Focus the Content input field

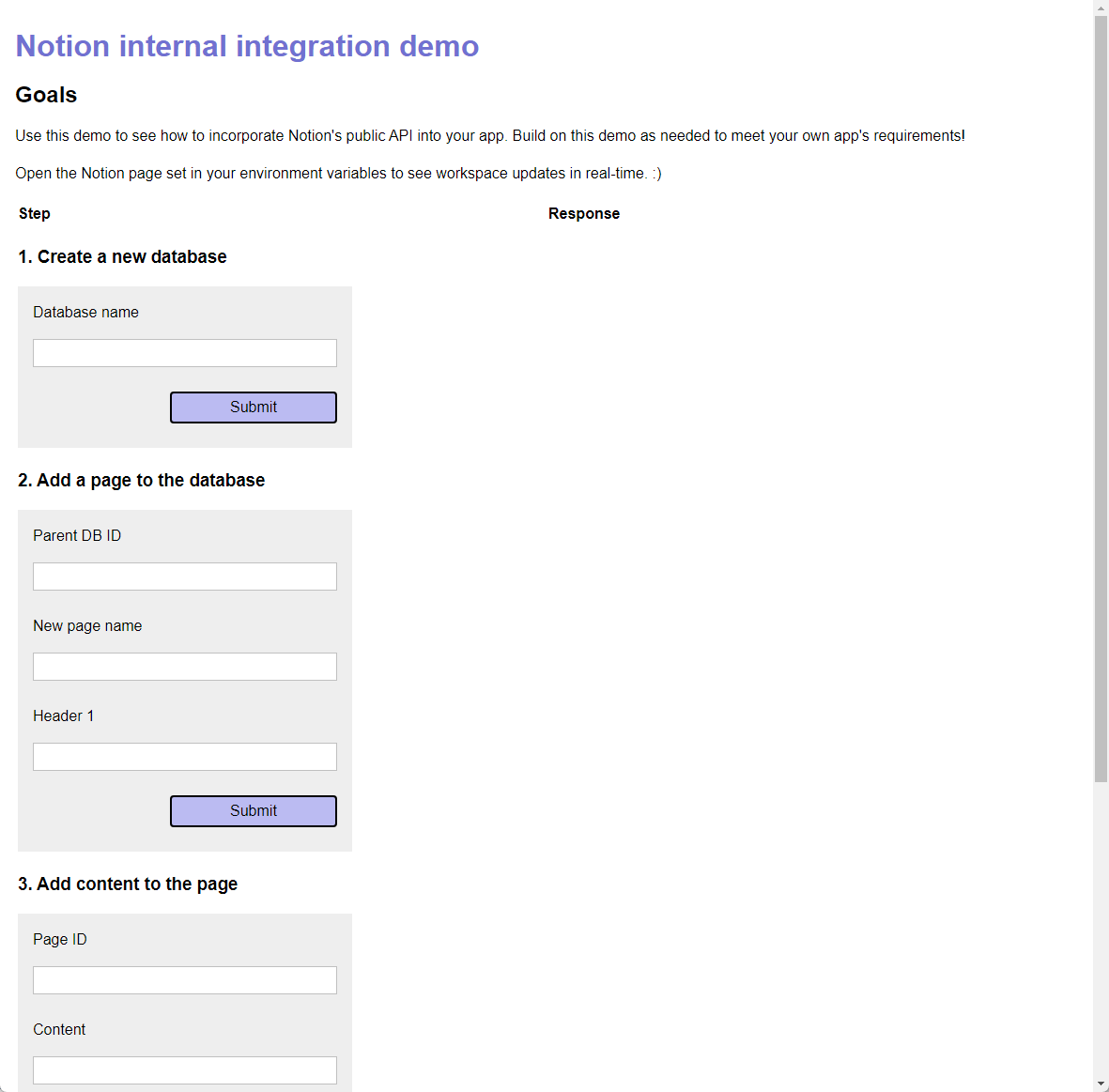pos(184,1070)
